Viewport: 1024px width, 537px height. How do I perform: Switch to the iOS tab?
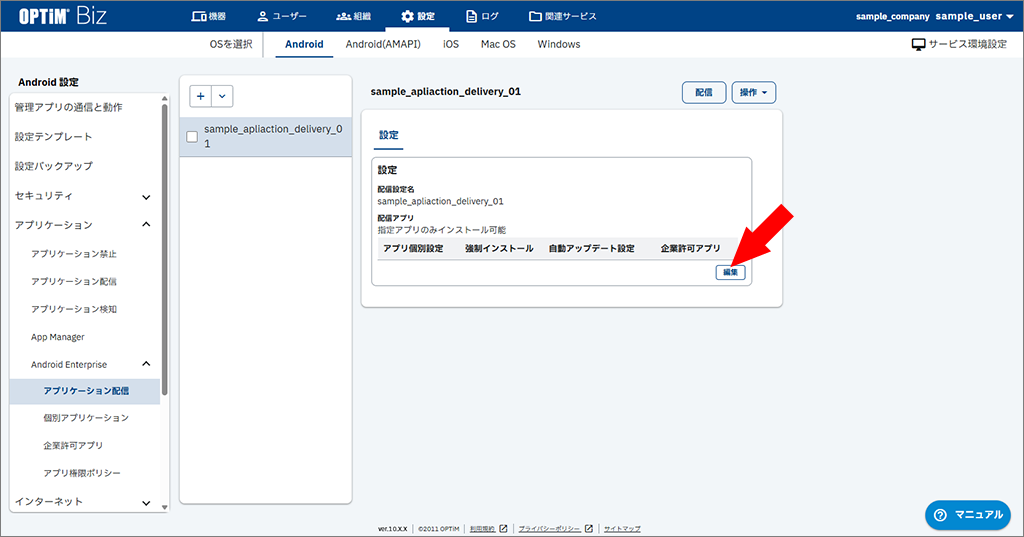pos(451,44)
